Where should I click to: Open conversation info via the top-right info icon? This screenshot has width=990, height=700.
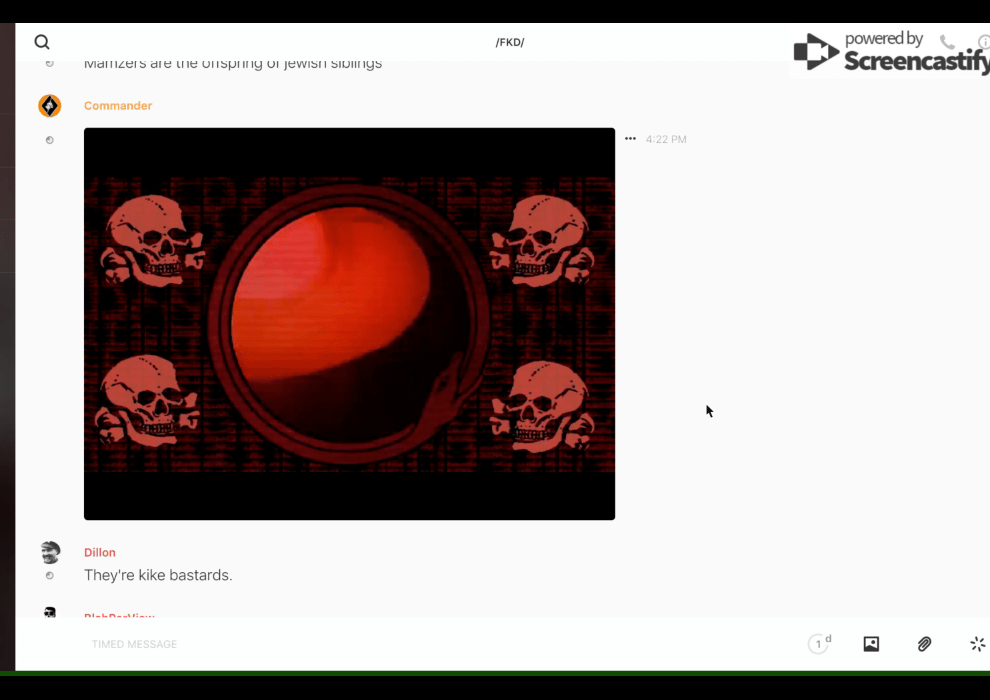984,42
